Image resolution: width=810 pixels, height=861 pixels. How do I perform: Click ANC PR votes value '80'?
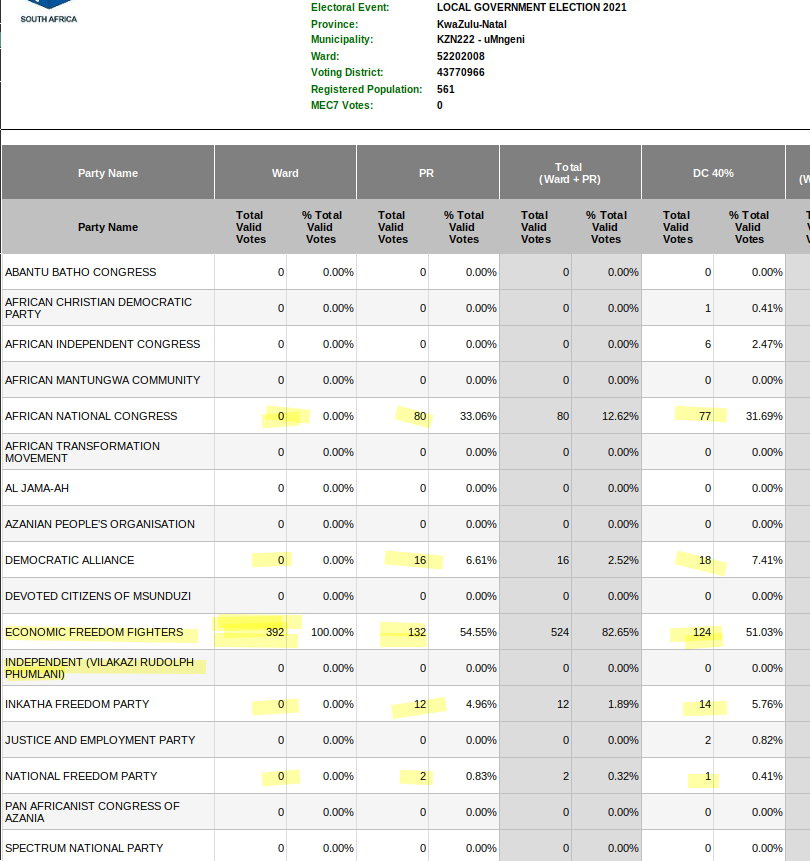(420, 416)
